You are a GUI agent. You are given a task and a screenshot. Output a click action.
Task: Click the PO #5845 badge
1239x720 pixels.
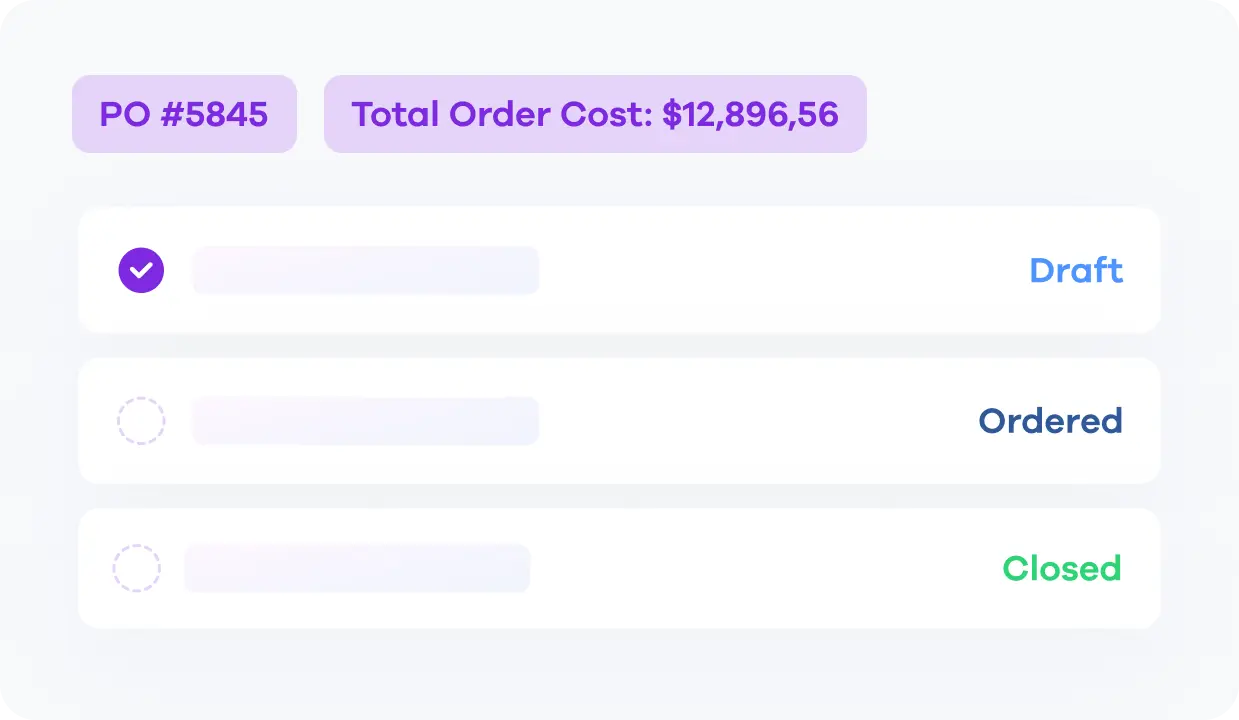point(184,114)
